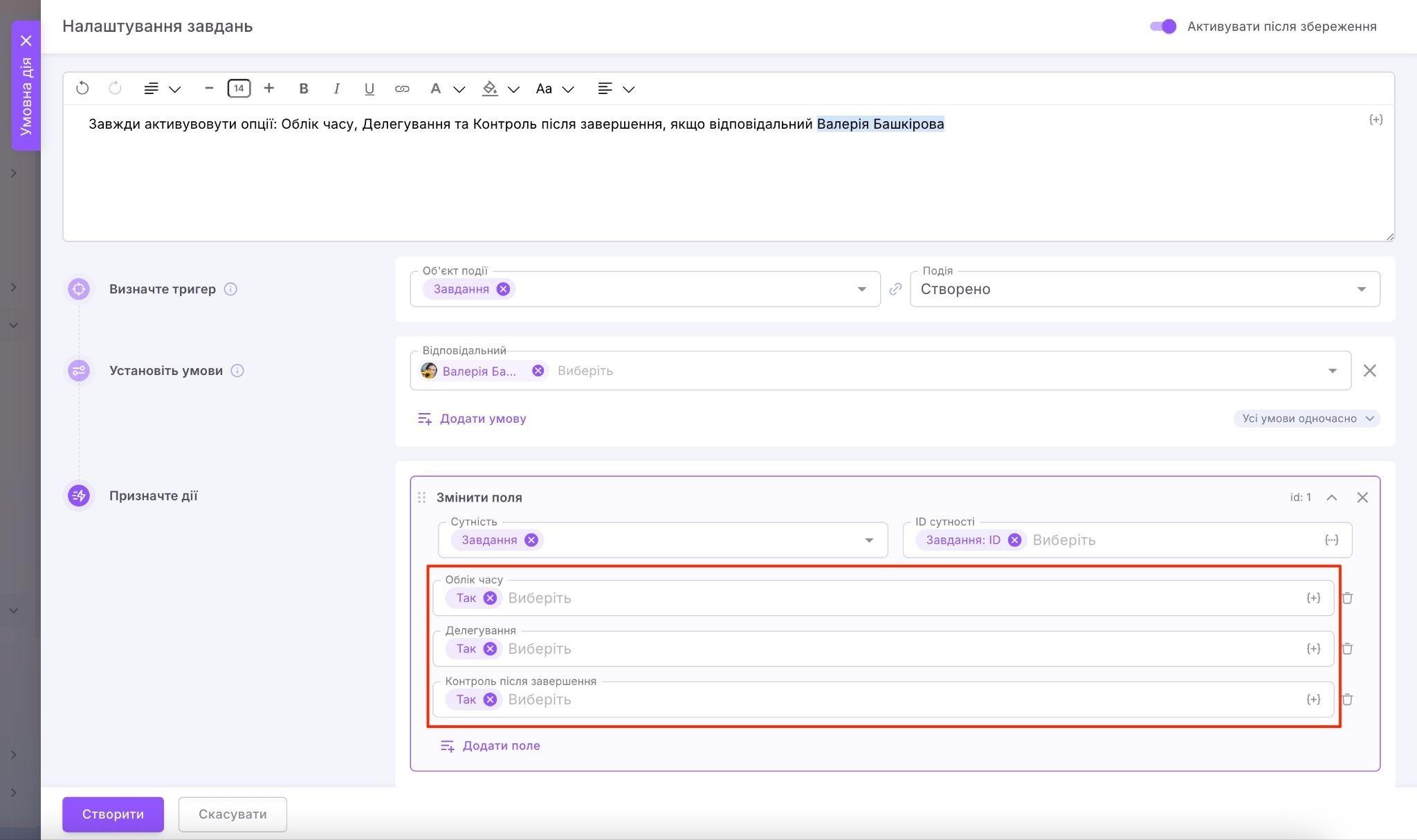
Task: Toggle italic text formatting
Action: click(x=336, y=89)
